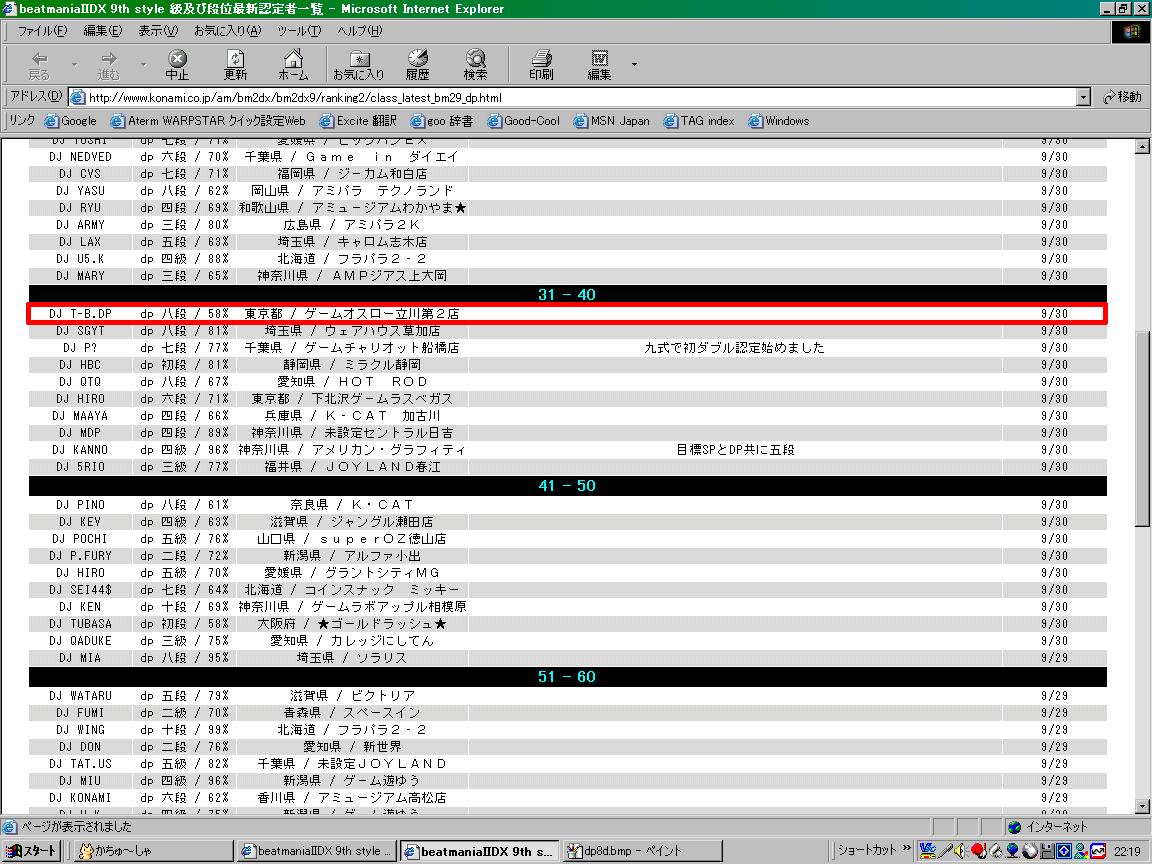Open the 表示(V) menu
This screenshot has width=1152, height=864.
[158, 31]
